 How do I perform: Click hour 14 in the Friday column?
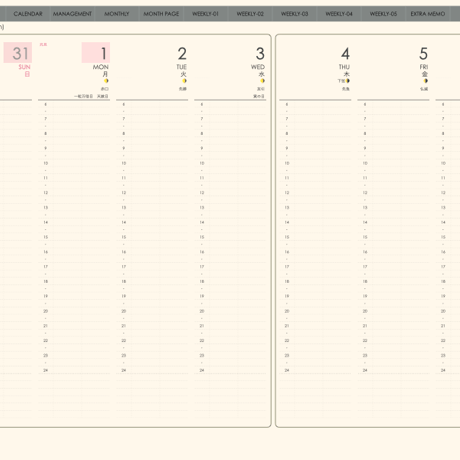[x=365, y=222]
